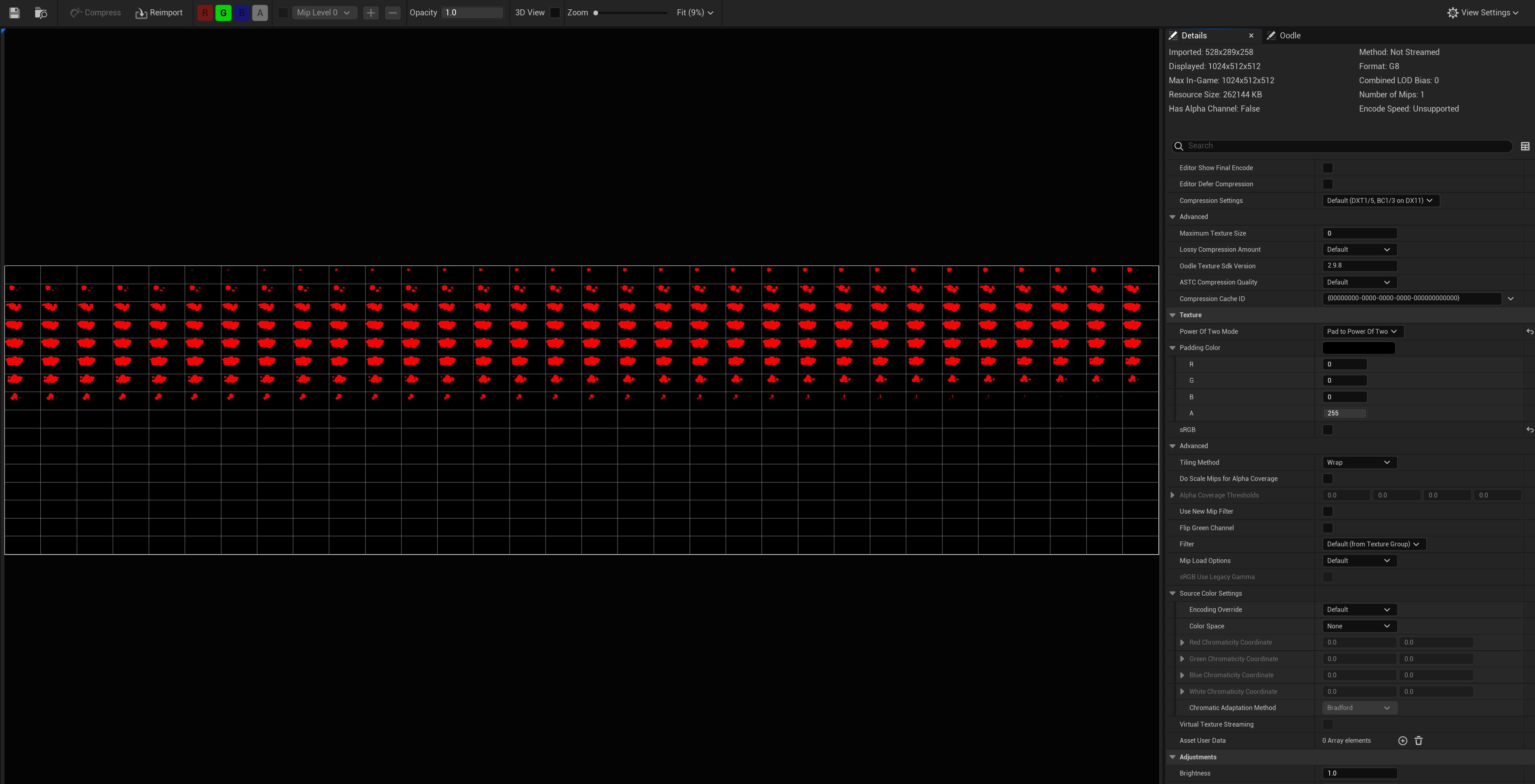1535x784 pixels.
Task: Open the Tiling Method dropdown
Action: 1359,462
